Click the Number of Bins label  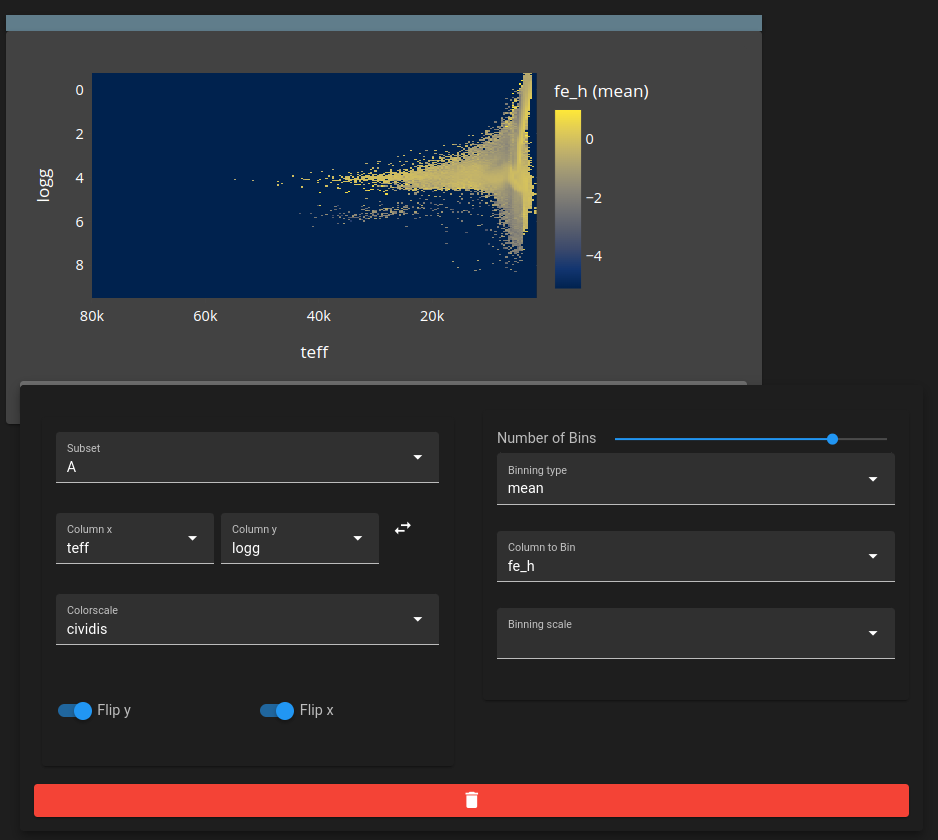point(546,438)
